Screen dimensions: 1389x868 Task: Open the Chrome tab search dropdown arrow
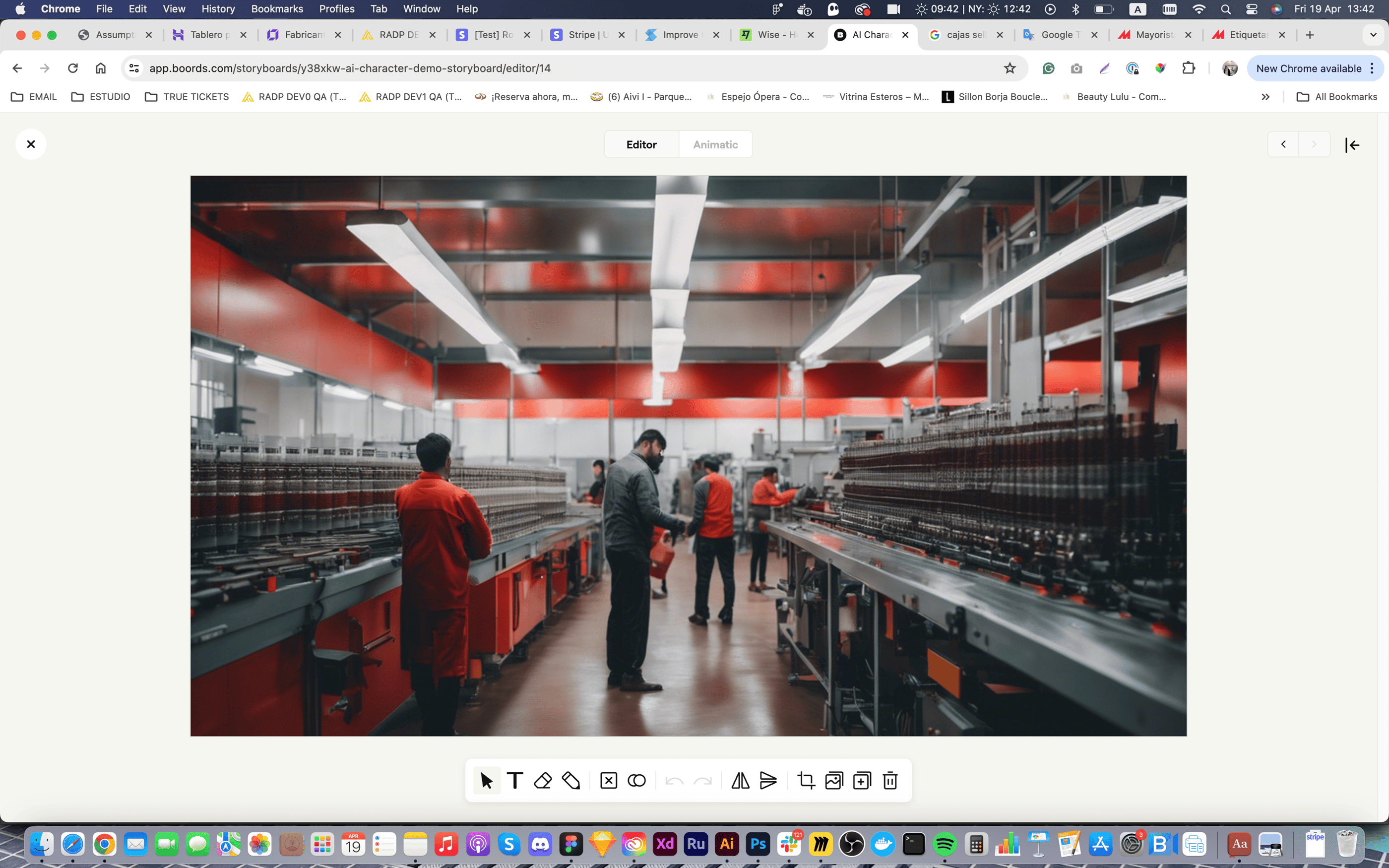pyautogui.click(x=1373, y=35)
